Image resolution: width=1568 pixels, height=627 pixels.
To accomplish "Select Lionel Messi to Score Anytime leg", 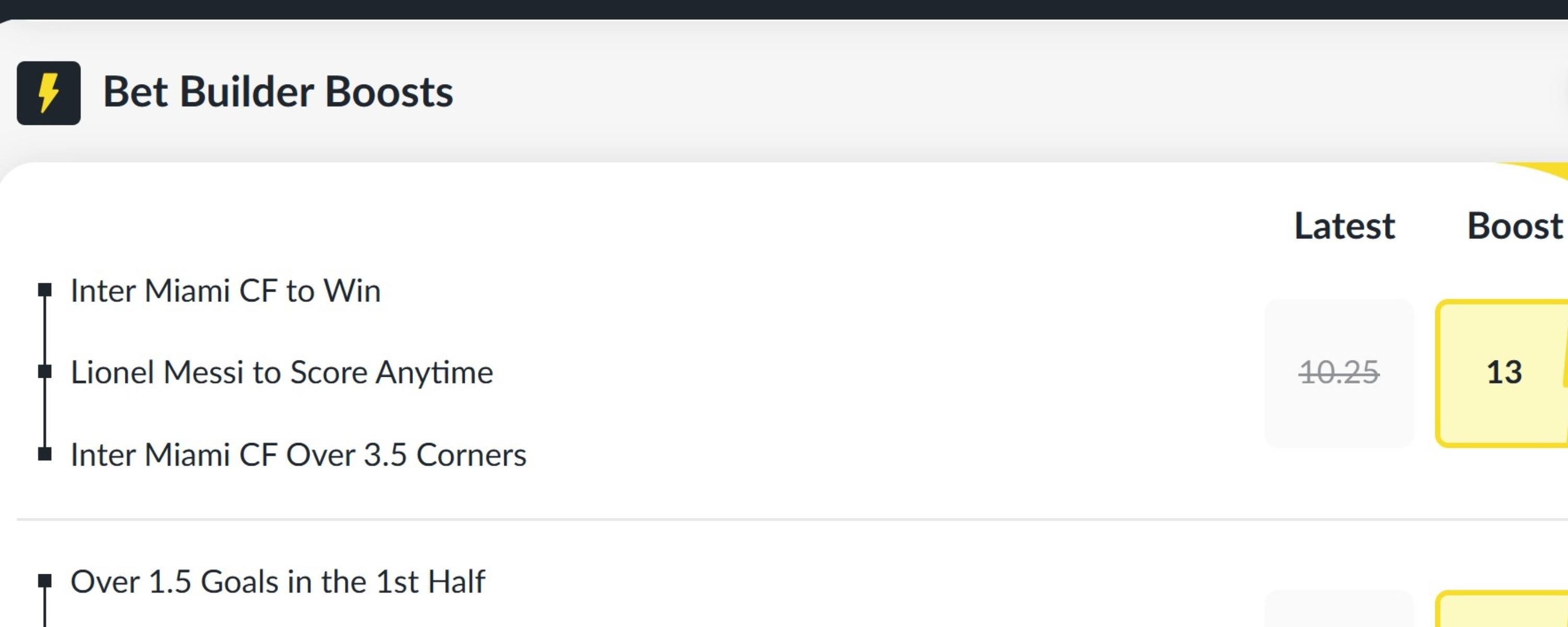I will pos(282,373).
